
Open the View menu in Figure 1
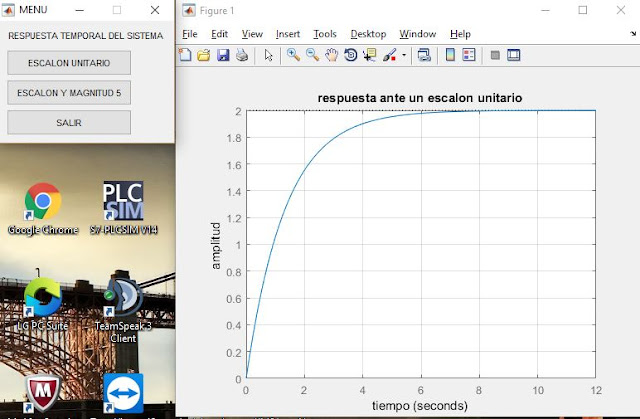(252, 34)
